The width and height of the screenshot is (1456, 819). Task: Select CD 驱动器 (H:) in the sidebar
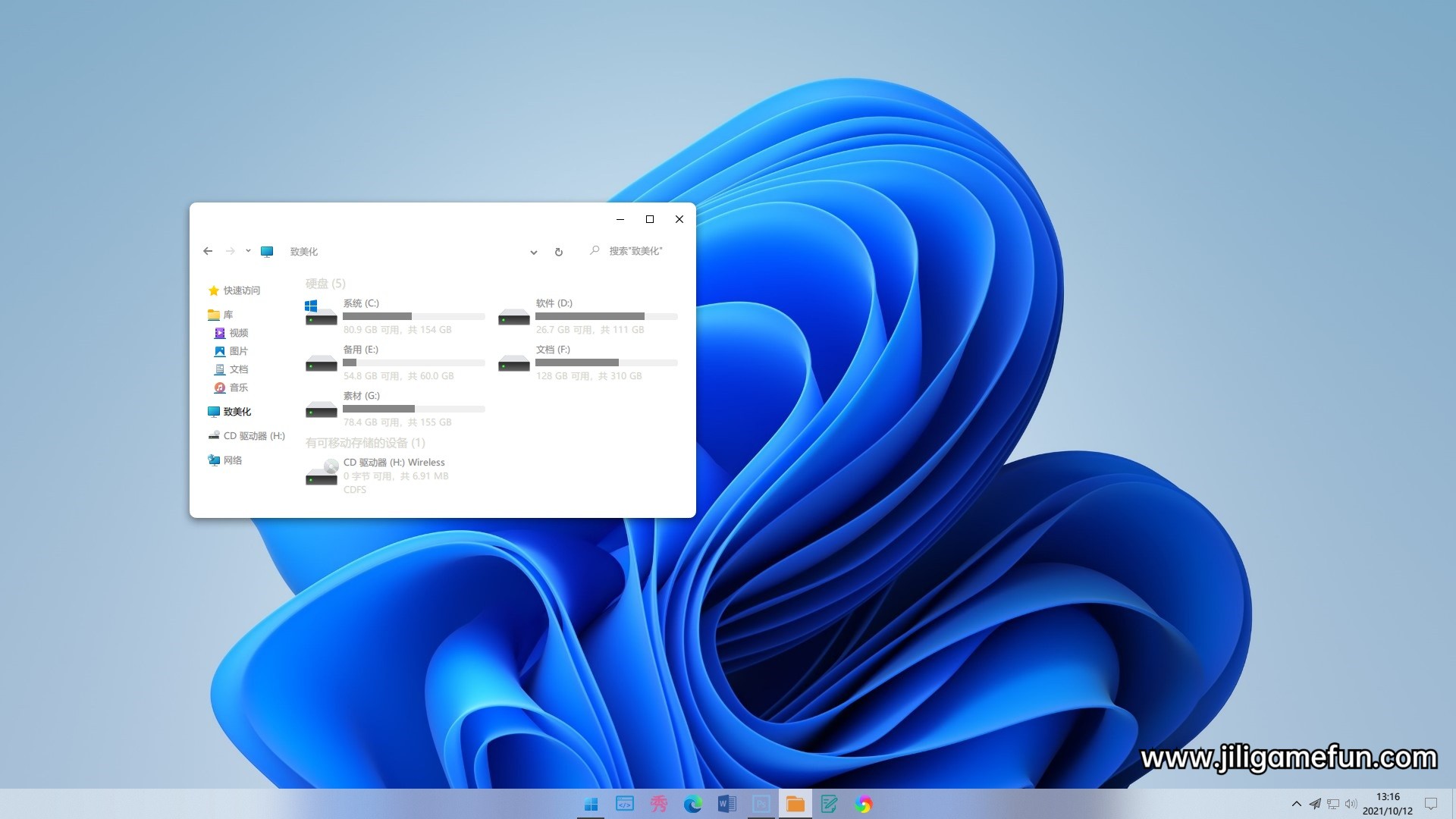246,436
